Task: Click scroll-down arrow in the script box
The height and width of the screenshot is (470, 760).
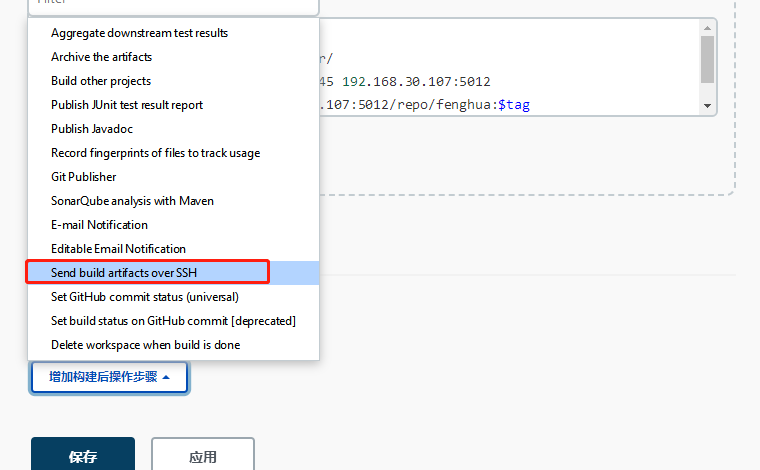Action: coord(707,106)
